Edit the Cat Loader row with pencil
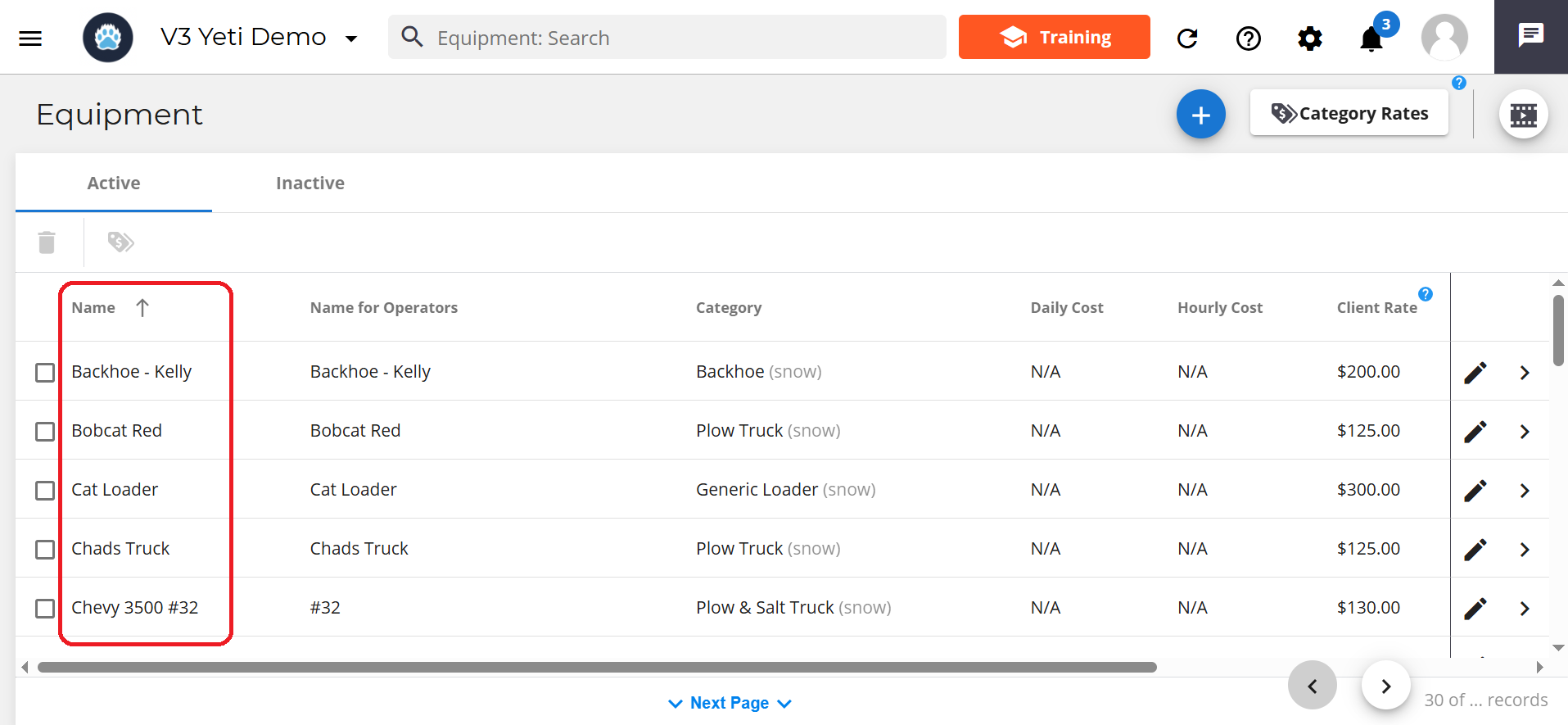 pos(1475,490)
